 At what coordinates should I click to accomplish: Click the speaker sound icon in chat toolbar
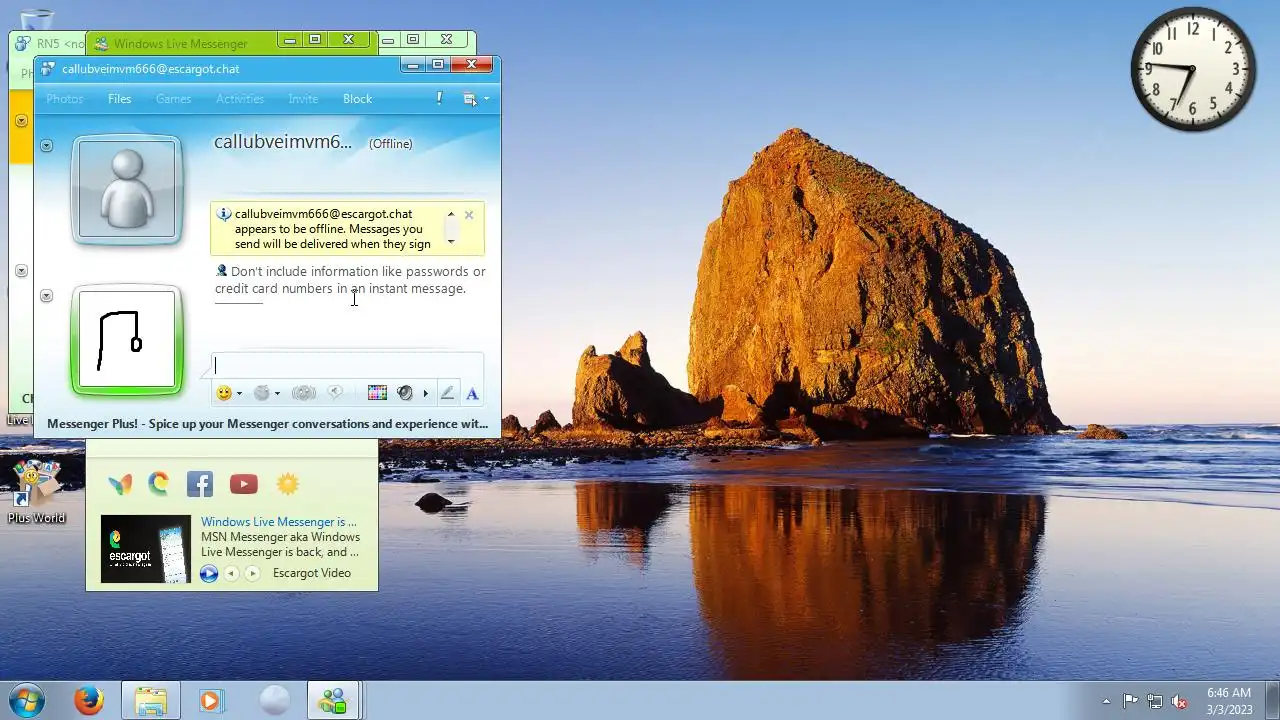[405, 393]
